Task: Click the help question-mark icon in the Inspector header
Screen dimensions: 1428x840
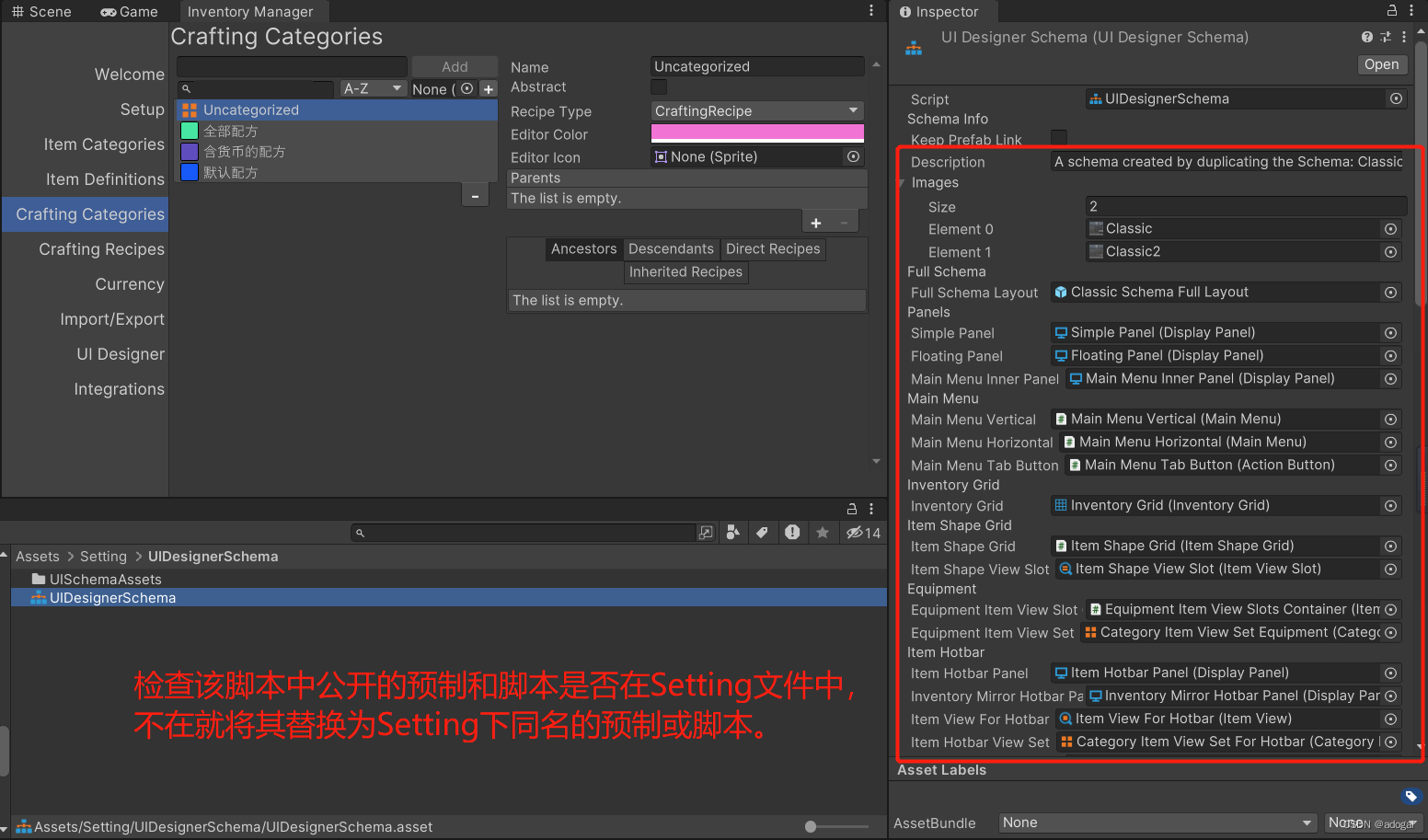Action: 1366,37
